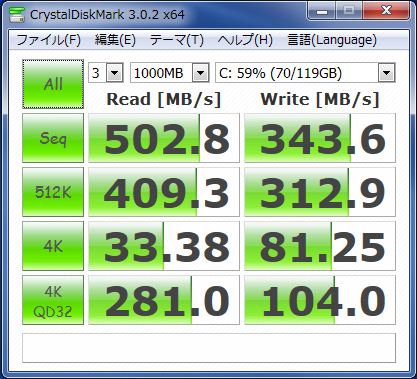Click the Seq write result 343.6
417x379 pixels.
pos(320,138)
